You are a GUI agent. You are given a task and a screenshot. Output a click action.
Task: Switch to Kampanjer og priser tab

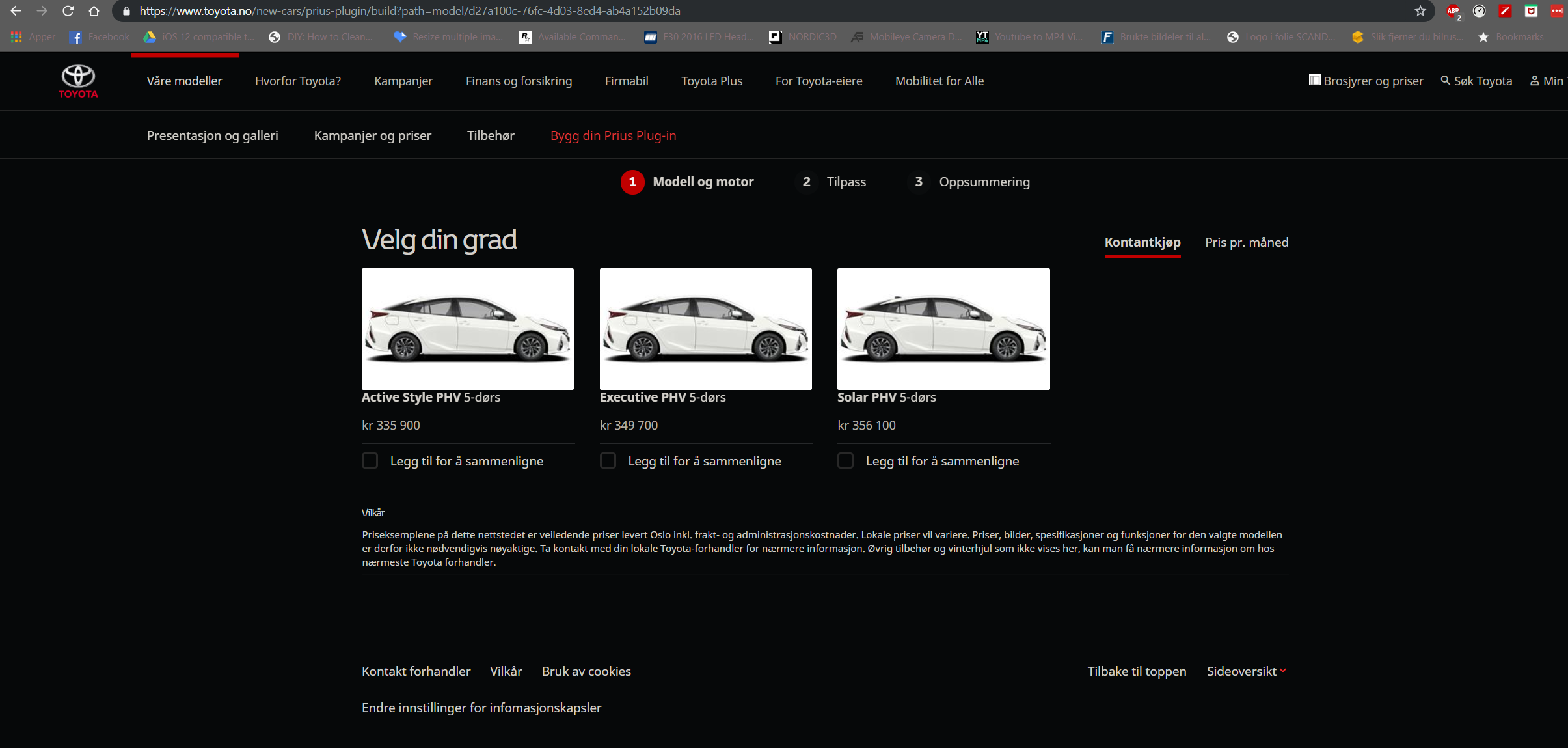[x=372, y=136]
